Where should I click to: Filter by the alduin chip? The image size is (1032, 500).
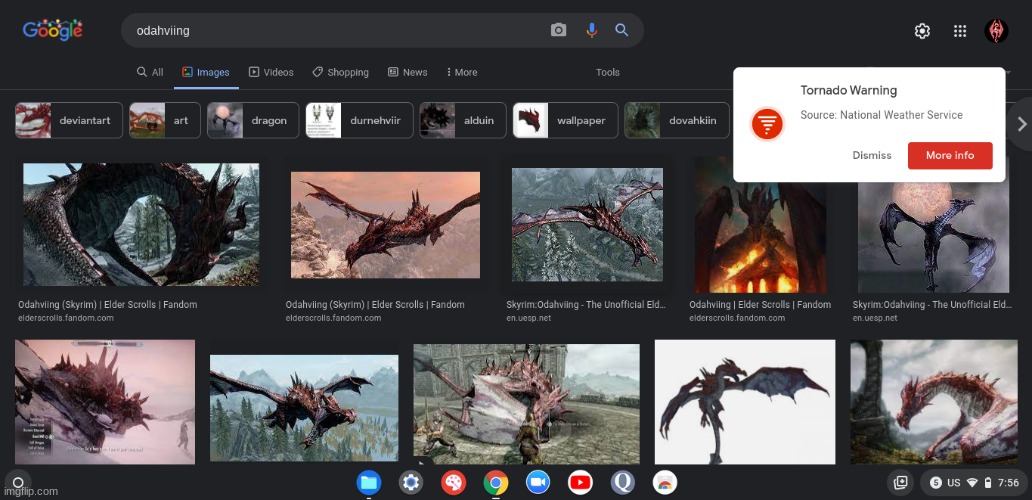(x=463, y=120)
